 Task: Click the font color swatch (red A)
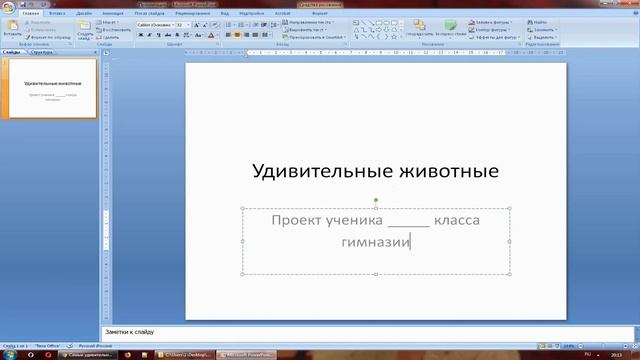click(211, 36)
